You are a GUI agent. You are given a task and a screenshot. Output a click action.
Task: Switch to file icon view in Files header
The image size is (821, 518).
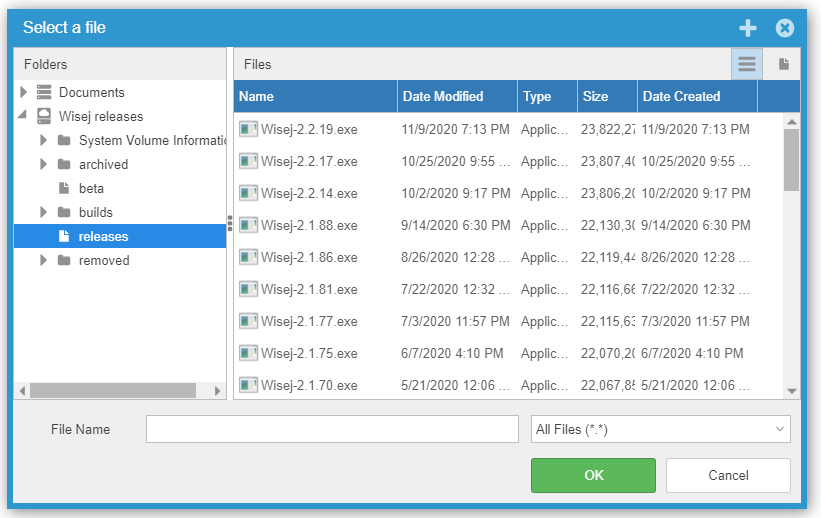tap(783, 64)
